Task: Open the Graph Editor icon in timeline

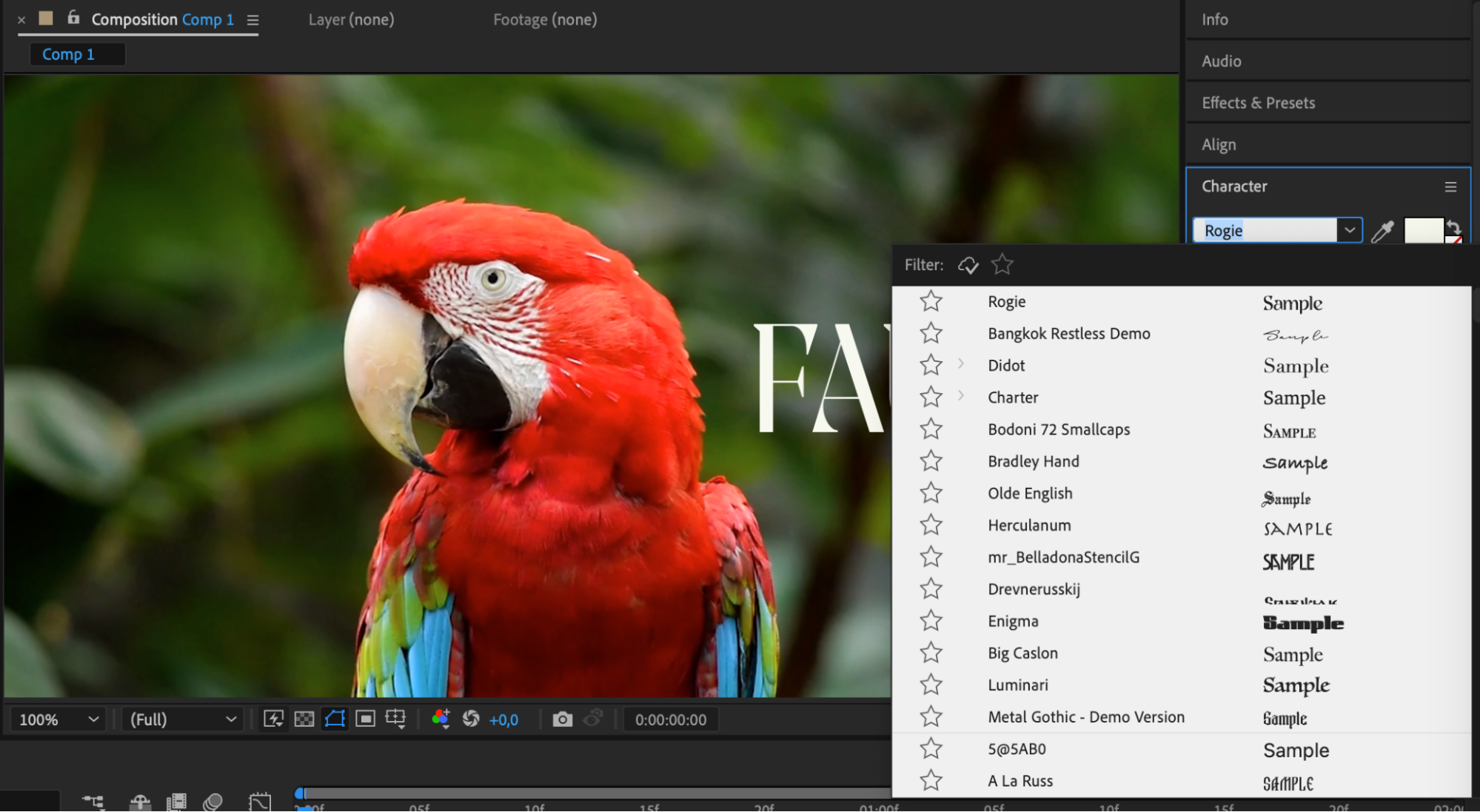Action: click(260, 802)
